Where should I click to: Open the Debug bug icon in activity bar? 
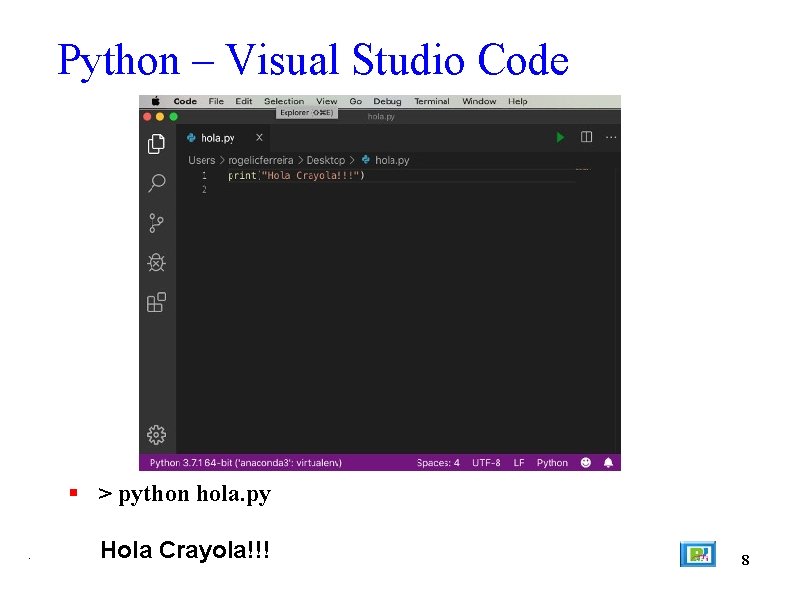[156, 262]
